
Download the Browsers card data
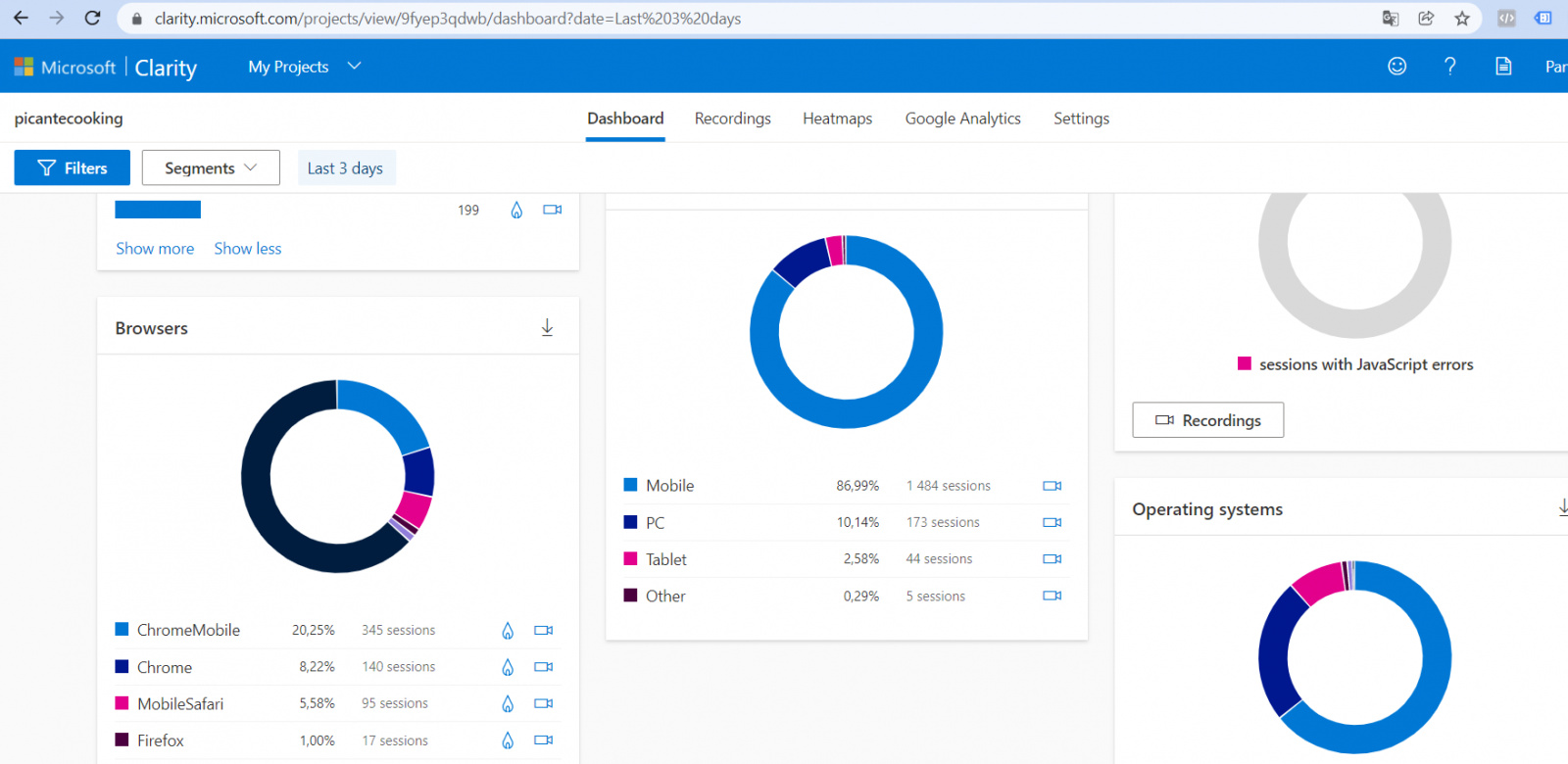pyautogui.click(x=547, y=328)
